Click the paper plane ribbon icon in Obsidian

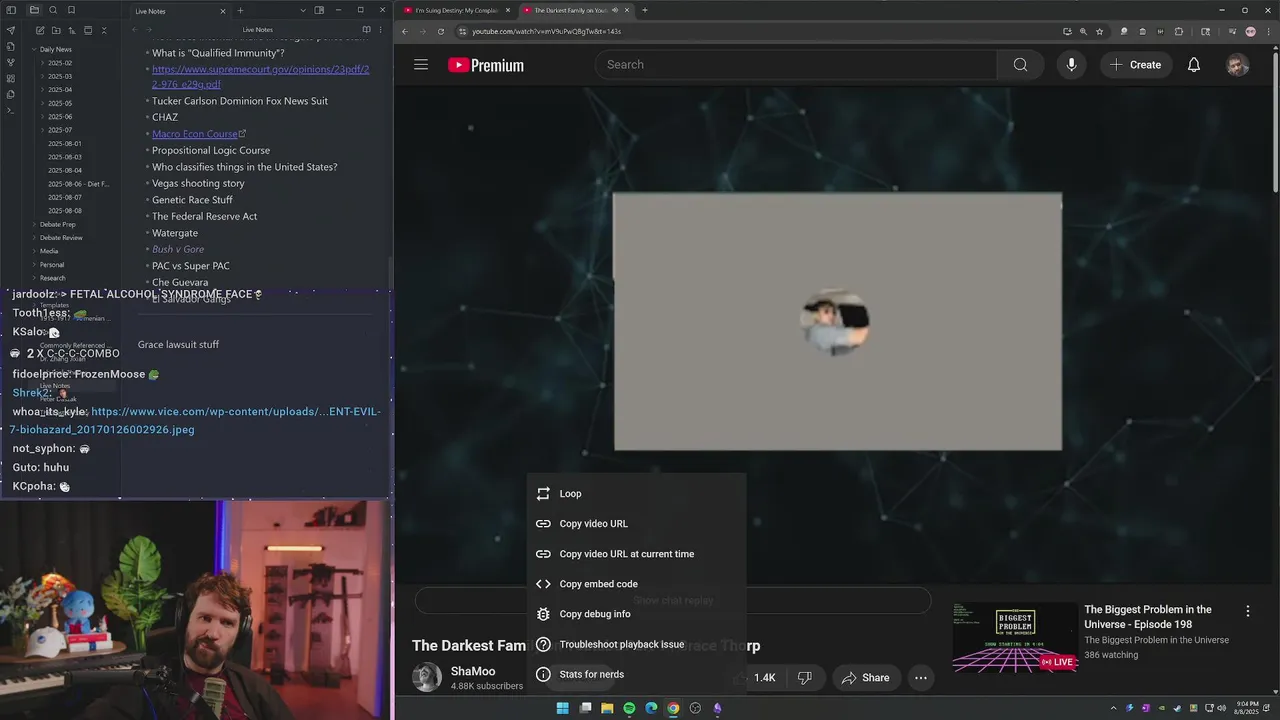point(11,30)
